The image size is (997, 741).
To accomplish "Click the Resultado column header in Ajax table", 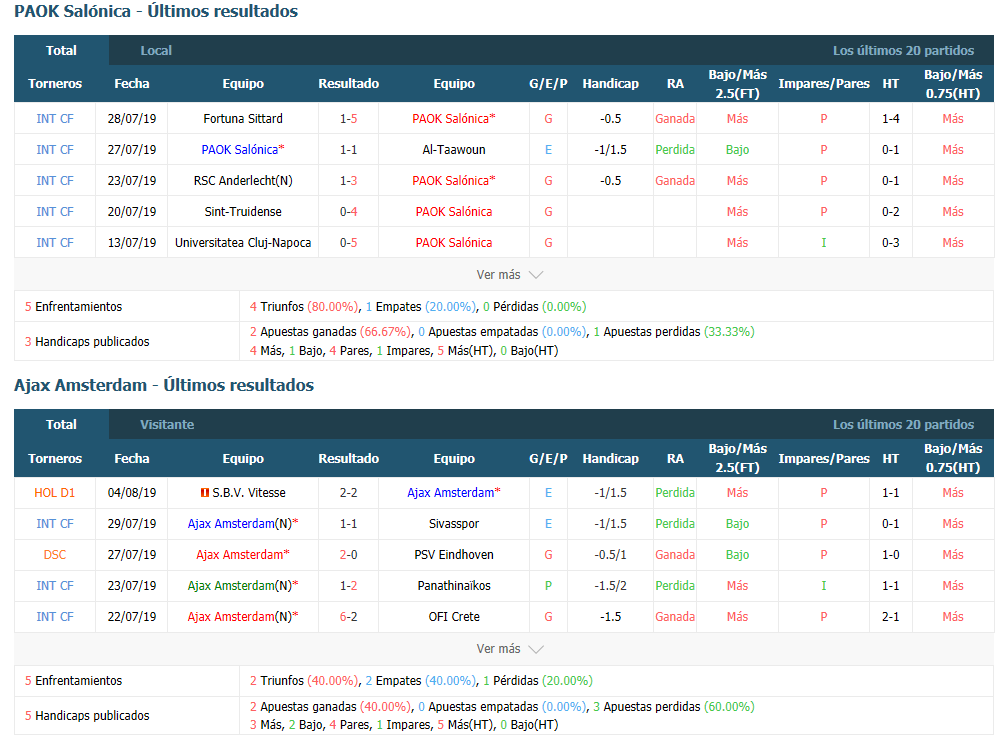I will pos(348,459).
